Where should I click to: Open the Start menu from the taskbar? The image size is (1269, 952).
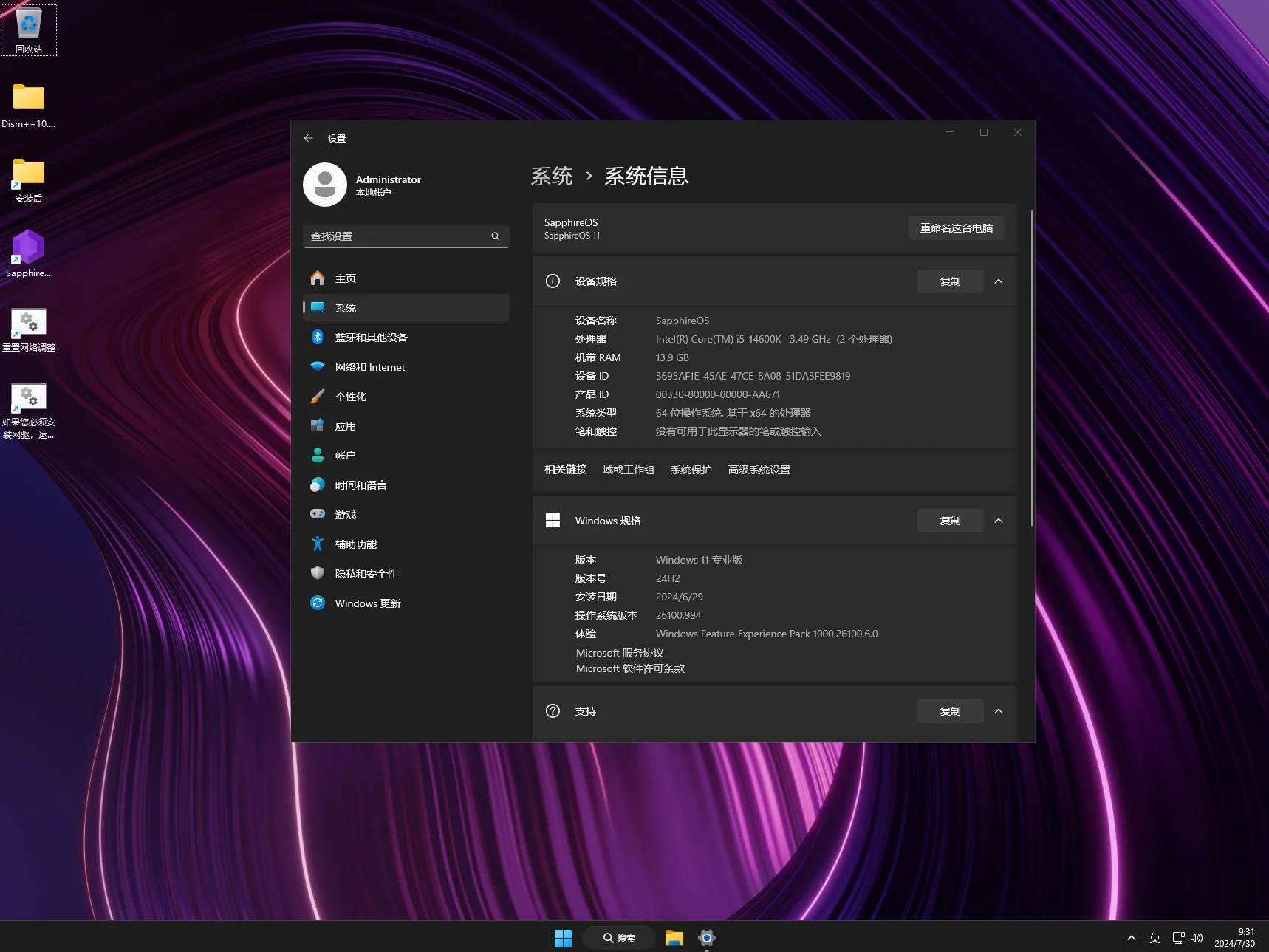[x=562, y=937]
